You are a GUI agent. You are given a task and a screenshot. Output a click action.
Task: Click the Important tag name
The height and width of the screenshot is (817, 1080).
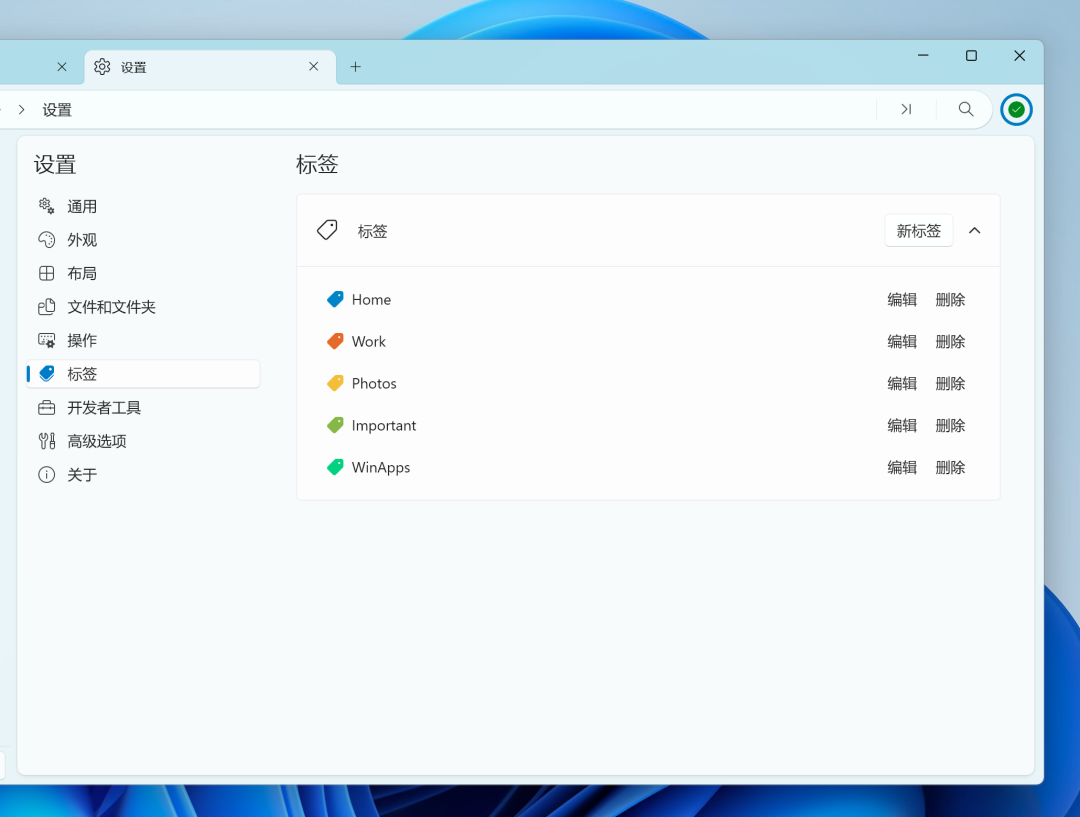click(384, 426)
